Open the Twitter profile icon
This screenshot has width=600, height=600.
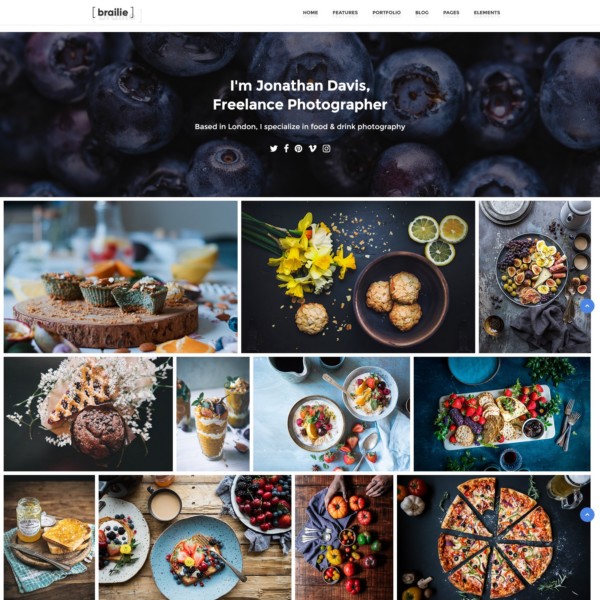pyautogui.click(x=274, y=148)
